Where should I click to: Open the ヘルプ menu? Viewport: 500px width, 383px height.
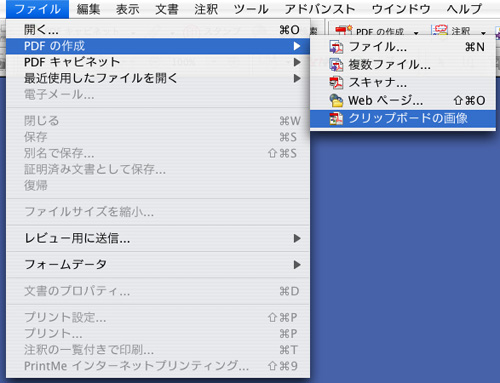click(464, 9)
